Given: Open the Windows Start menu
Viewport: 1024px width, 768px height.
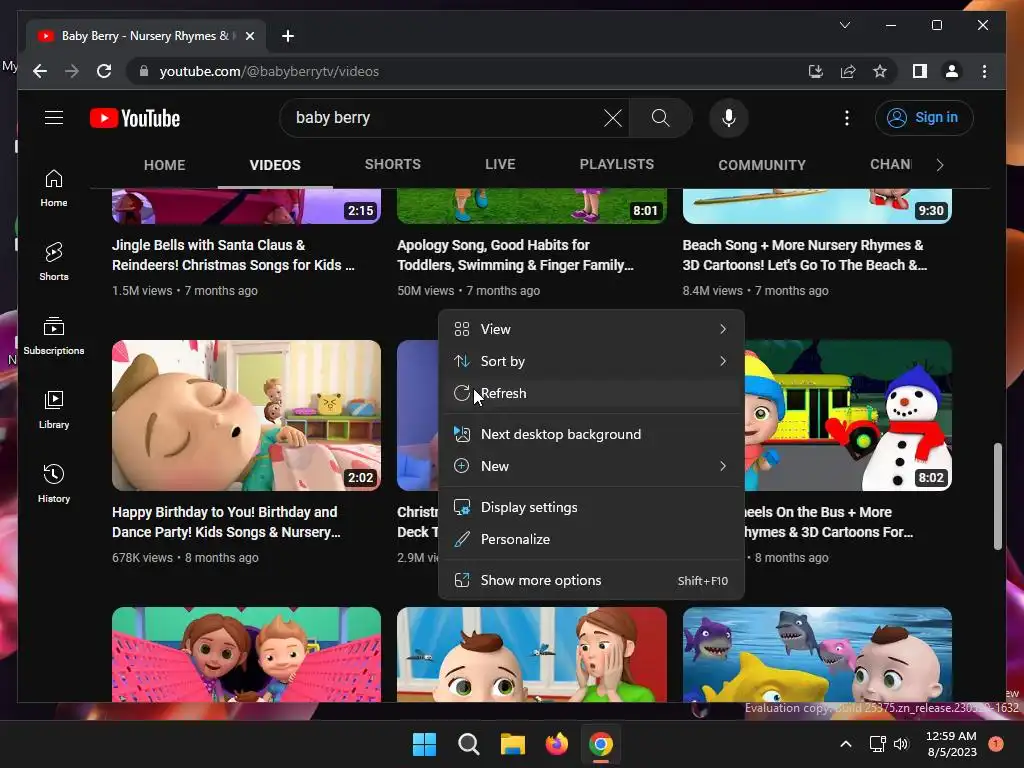Looking at the screenshot, I should [x=424, y=744].
